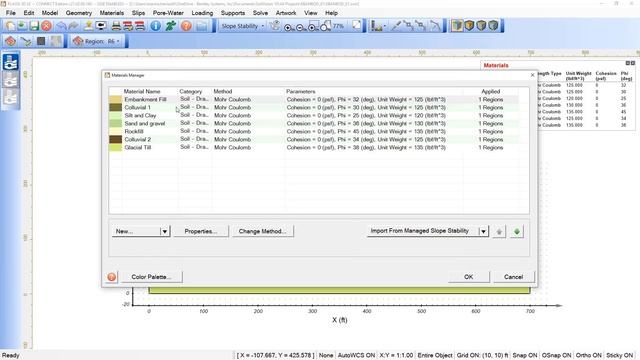The height and width of the screenshot is (360, 640).
Task: Click the Parameters column header
Action: [x=301, y=91]
